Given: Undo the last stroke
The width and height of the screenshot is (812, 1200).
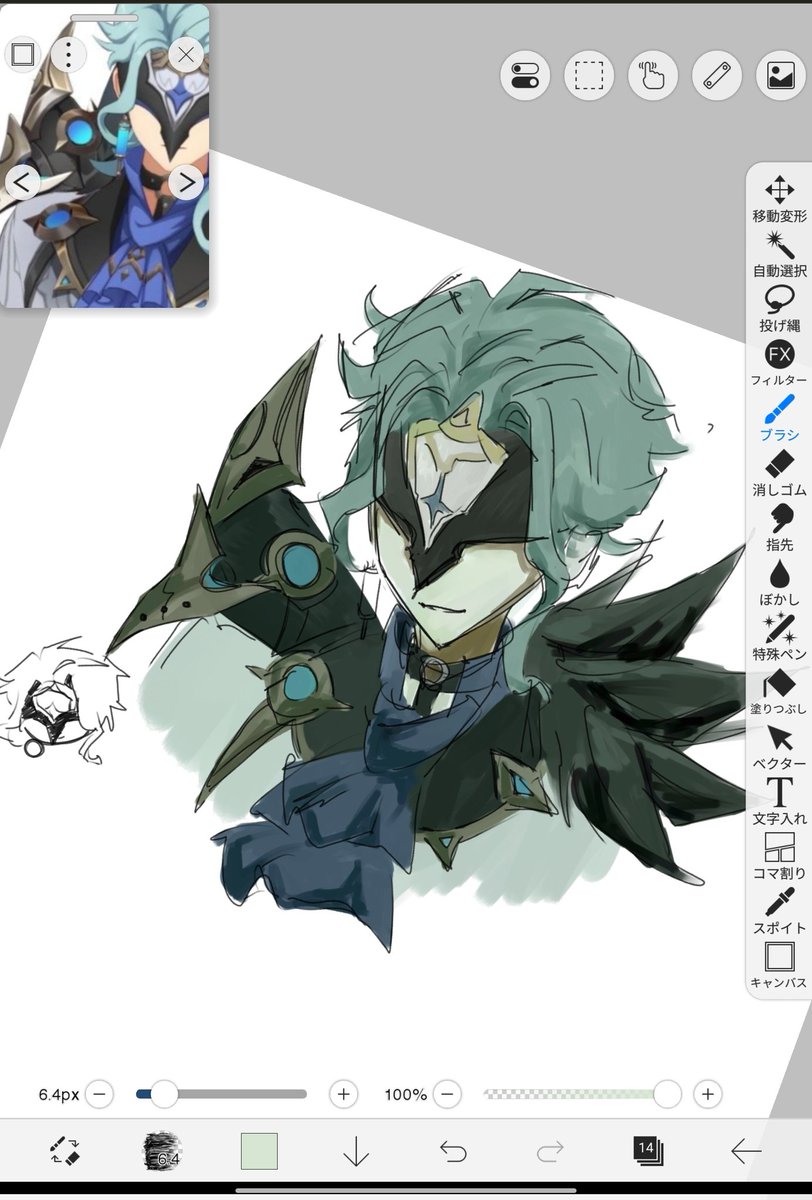Looking at the screenshot, I should pos(453,1152).
